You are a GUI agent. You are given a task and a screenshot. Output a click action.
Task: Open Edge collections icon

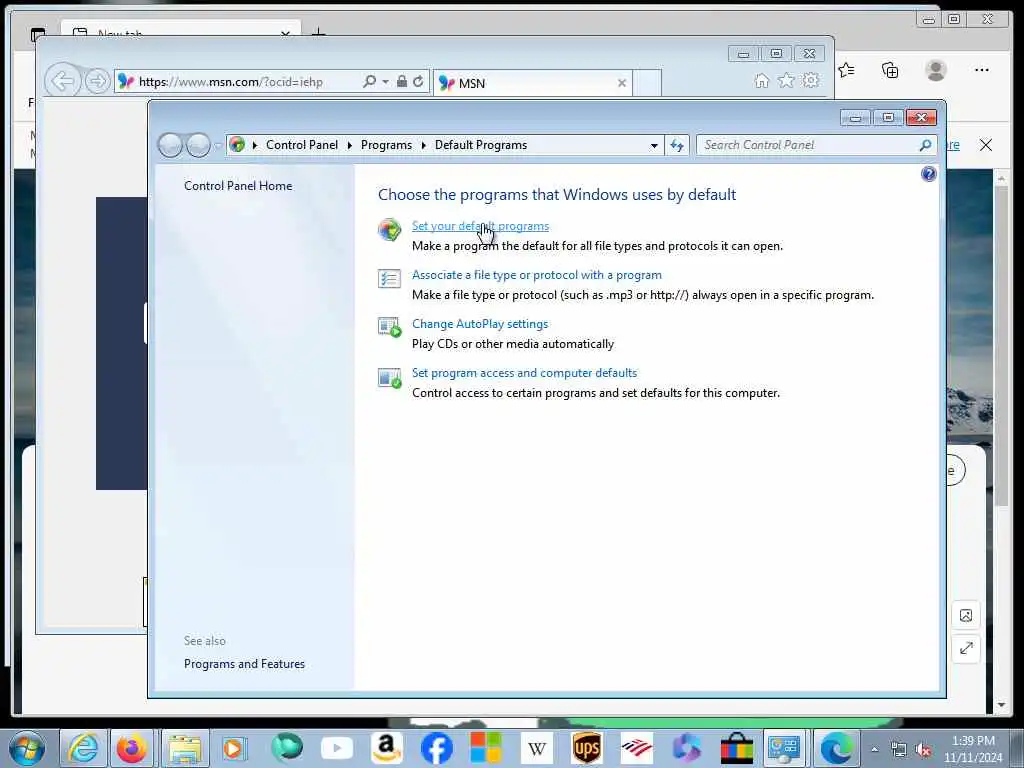[x=890, y=70]
